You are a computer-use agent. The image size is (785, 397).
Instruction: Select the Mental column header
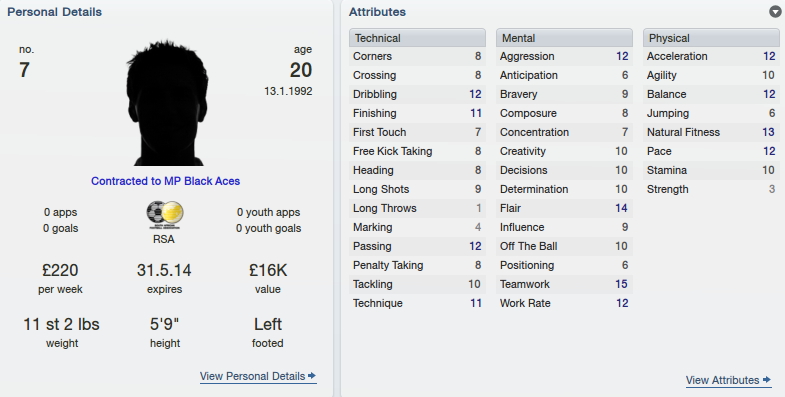pos(564,38)
